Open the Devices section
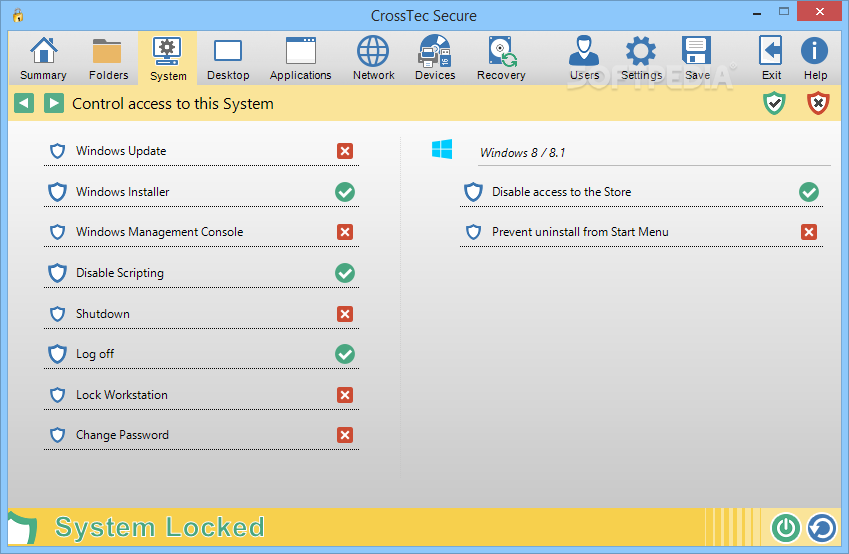This screenshot has width=849, height=554. click(x=435, y=58)
